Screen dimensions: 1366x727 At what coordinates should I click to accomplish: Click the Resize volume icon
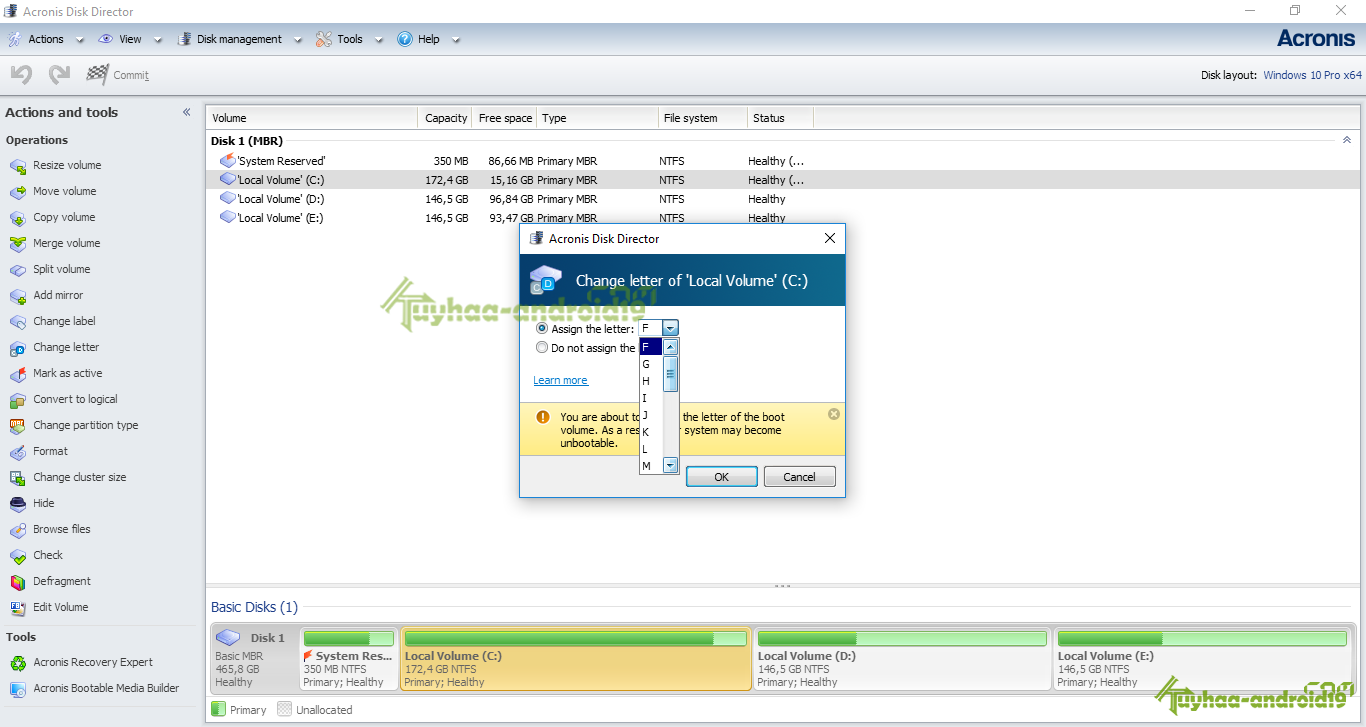click(17, 166)
